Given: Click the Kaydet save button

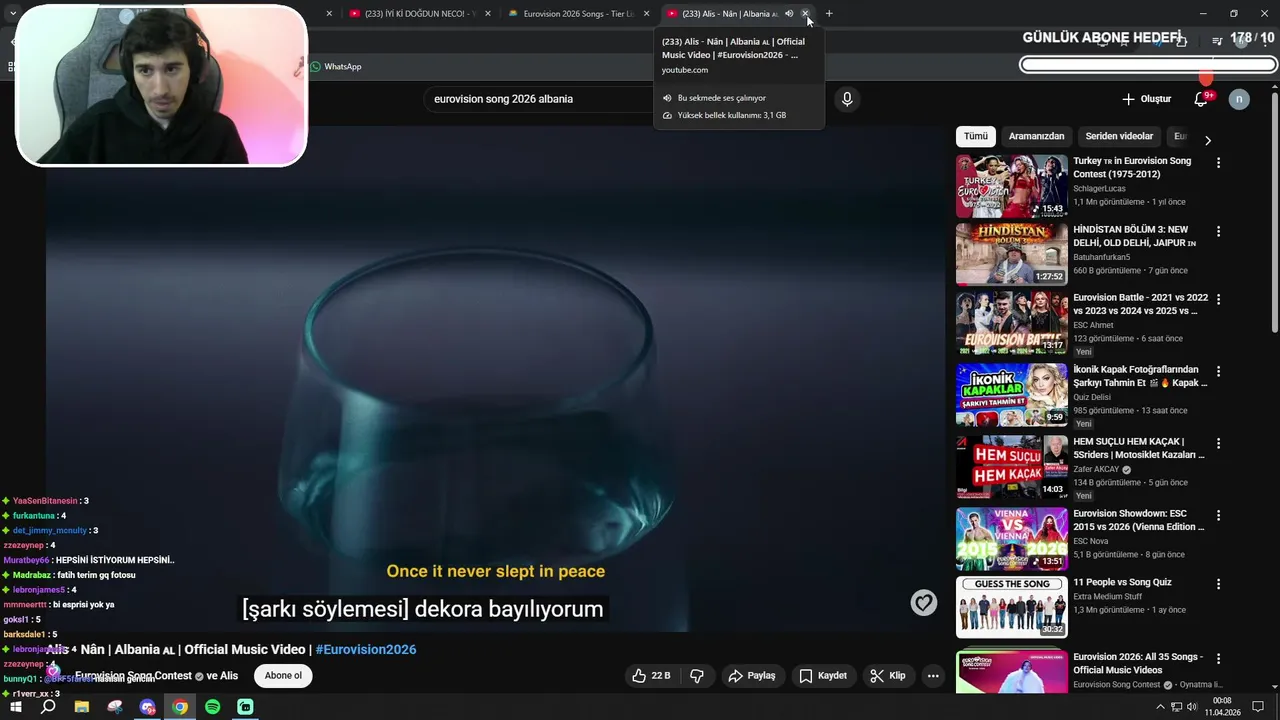Looking at the screenshot, I should coord(823,676).
